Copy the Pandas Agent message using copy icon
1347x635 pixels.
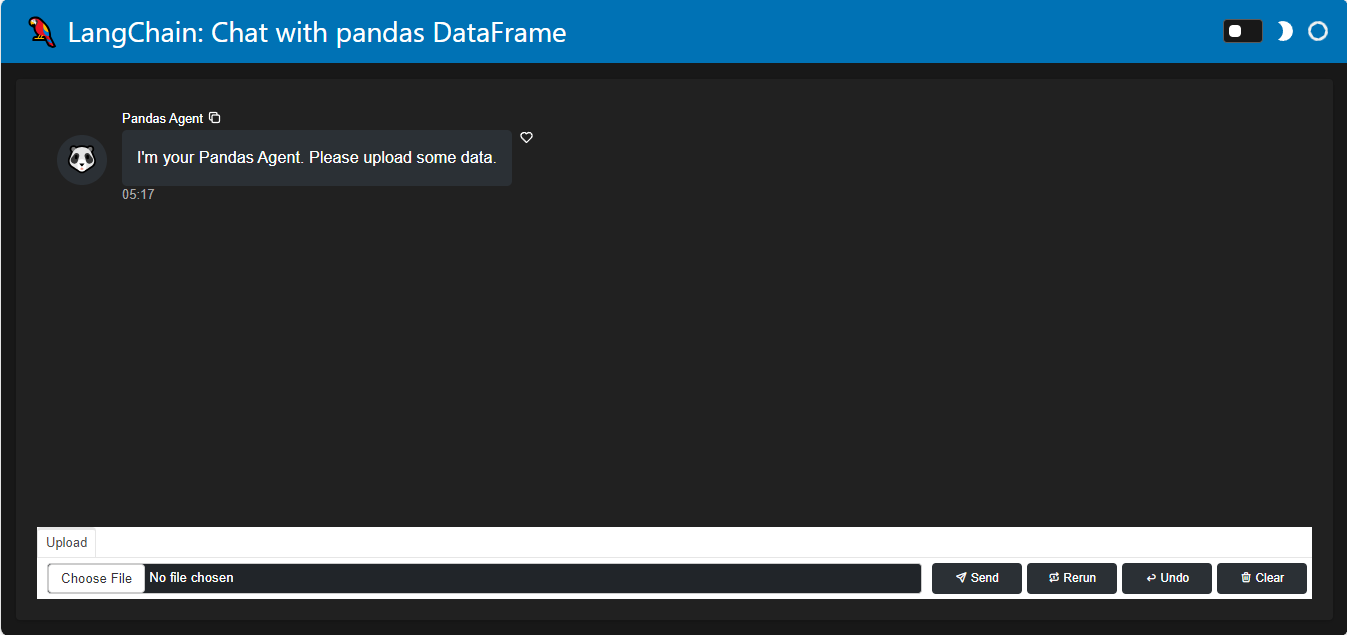(x=214, y=117)
